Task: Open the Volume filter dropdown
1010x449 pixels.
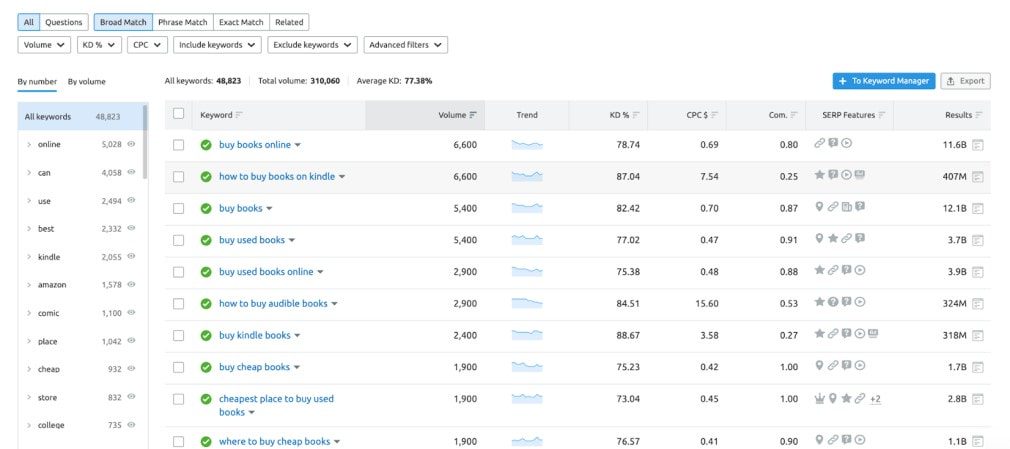Action: point(44,45)
